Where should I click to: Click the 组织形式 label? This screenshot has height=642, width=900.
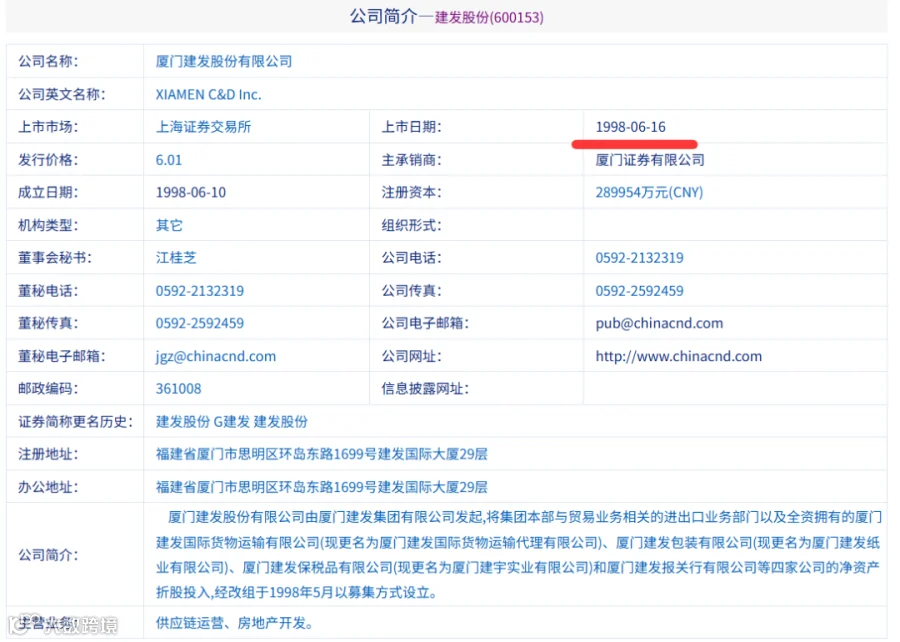click(412, 225)
